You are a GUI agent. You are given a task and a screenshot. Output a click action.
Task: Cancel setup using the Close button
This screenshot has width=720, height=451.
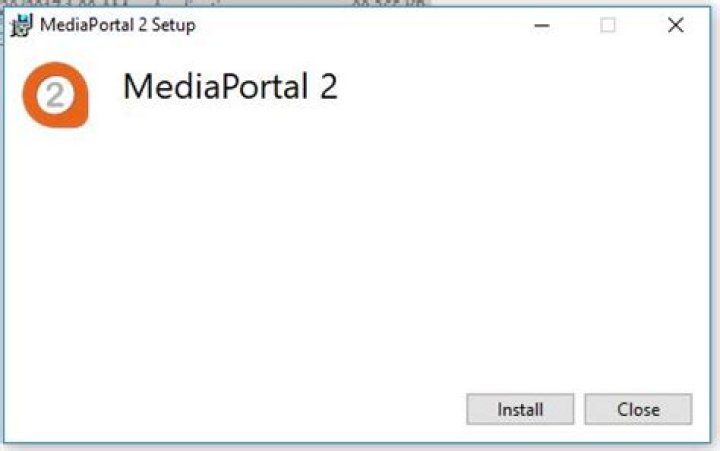pos(638,409)
